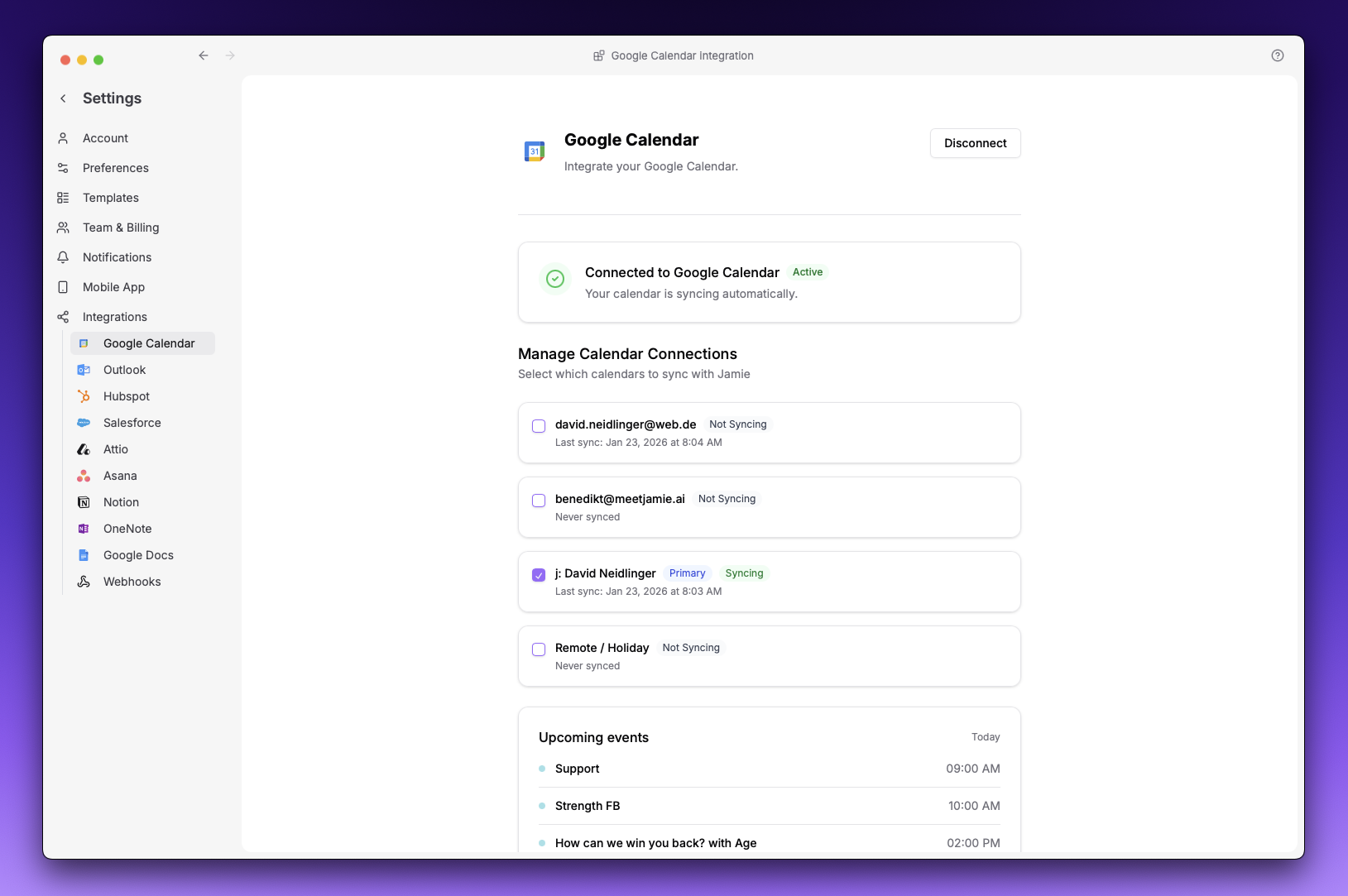
Task: Click the color dot beside the Support event
Action: coord(542,769)
